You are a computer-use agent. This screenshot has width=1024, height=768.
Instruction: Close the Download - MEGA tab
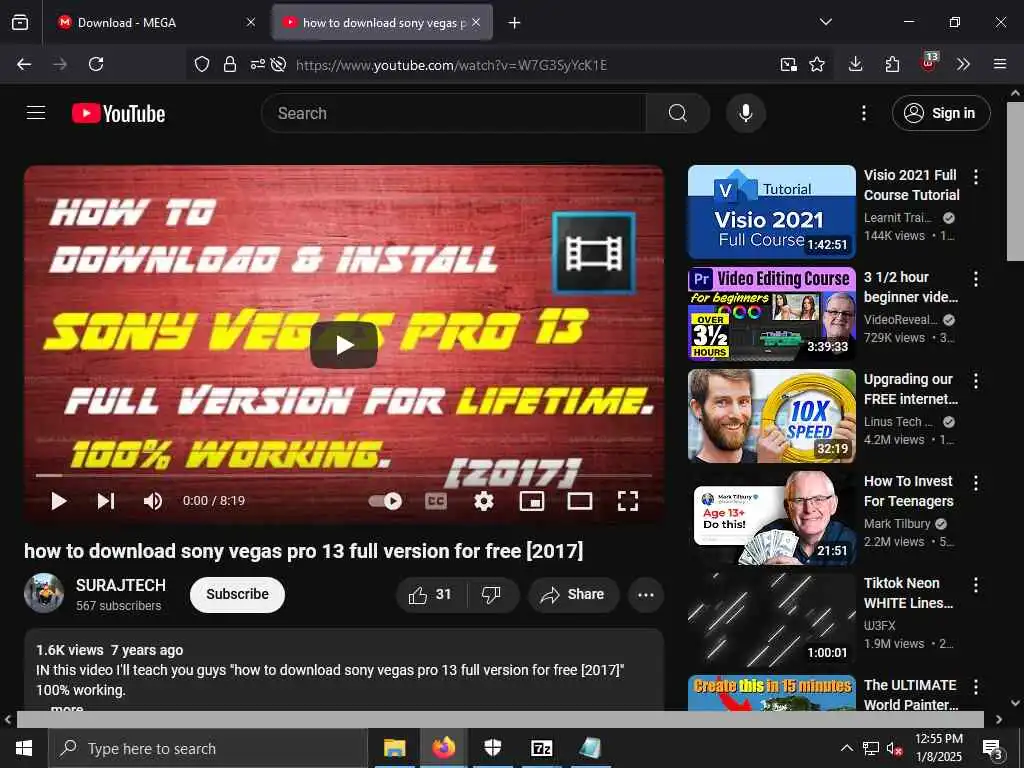click(x=251, y=22)
